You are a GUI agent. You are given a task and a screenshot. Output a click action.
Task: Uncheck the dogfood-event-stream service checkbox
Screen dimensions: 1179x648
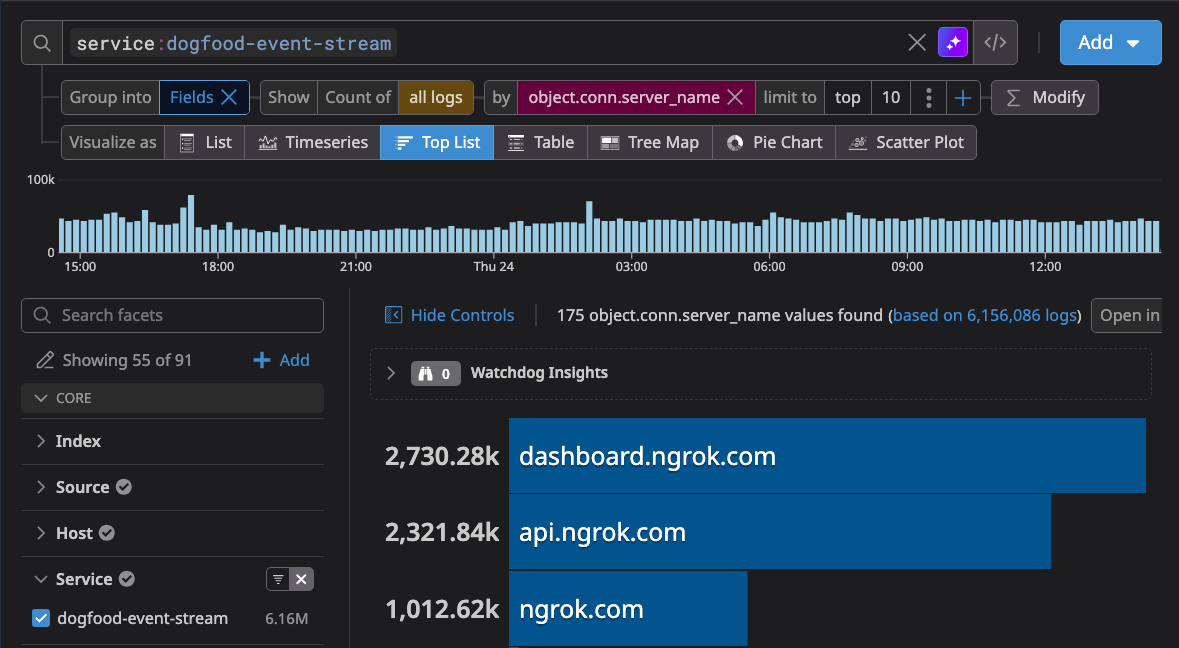click(41, 618)
